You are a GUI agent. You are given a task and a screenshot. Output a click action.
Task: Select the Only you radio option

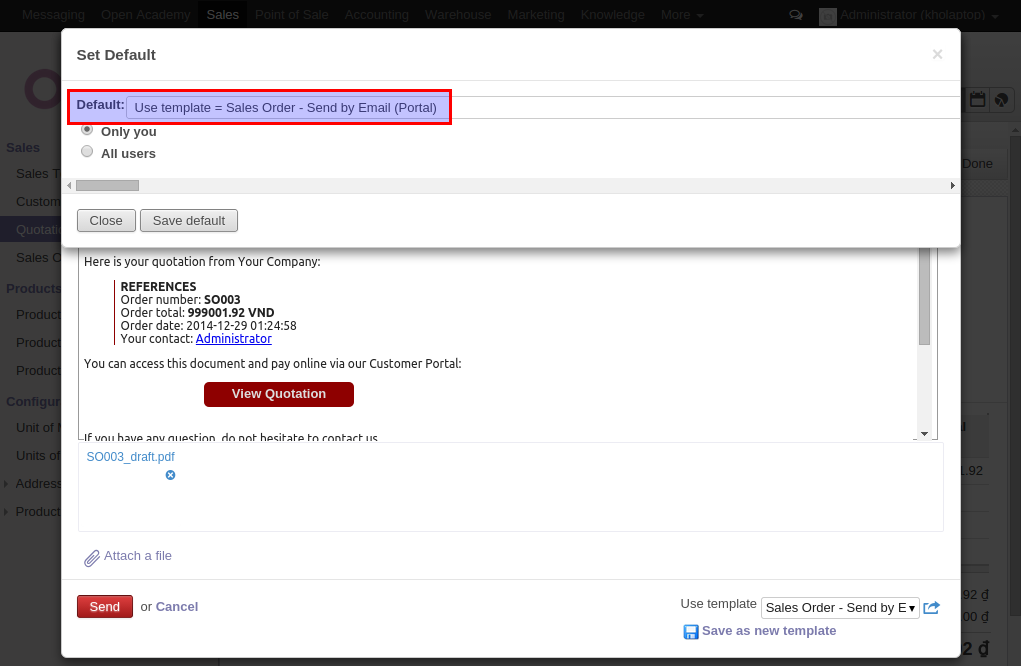(87, 130)
